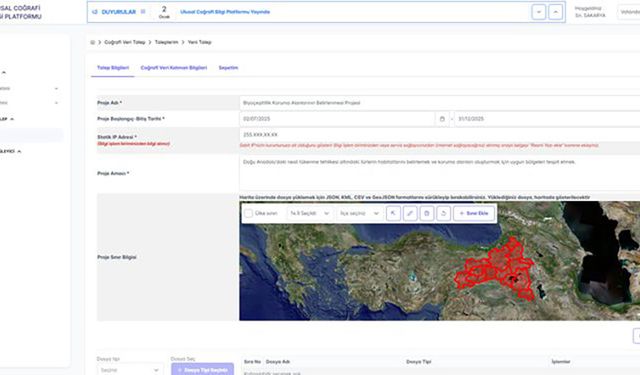Open the province selection dropdown on map
The width and height of the screenshot is (640, 375).
click(309, 213)
